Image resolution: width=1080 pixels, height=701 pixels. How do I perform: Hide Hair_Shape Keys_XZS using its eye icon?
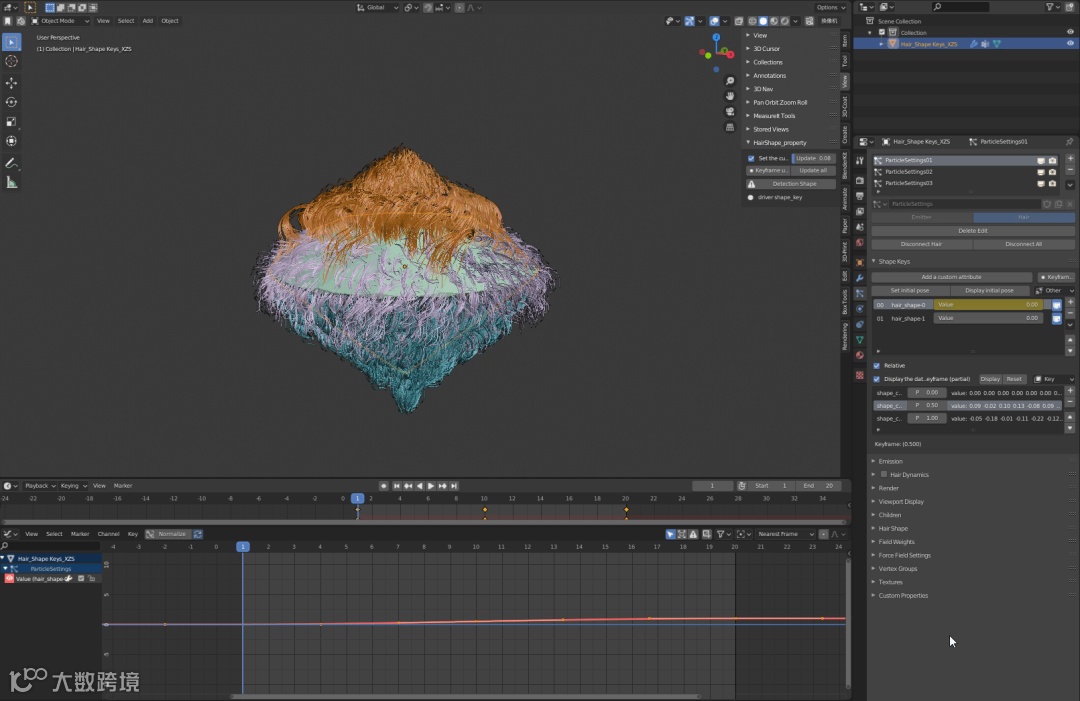tap(1070, 44)
